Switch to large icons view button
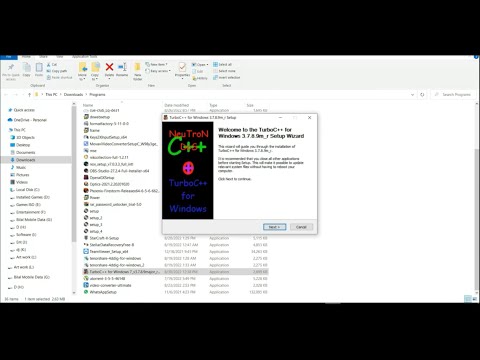Image resolution: width=480 pixels, height=360 pixels. click(475, 299)
